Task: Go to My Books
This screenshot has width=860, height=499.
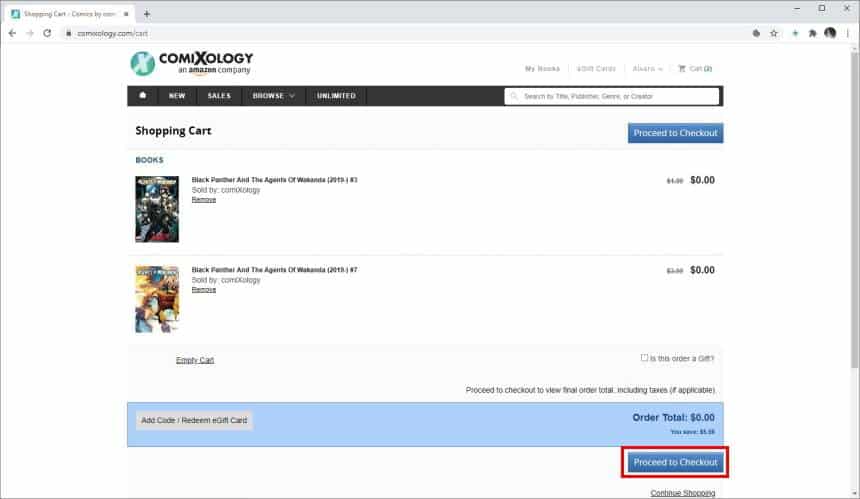Action: [x=542, y=69]
